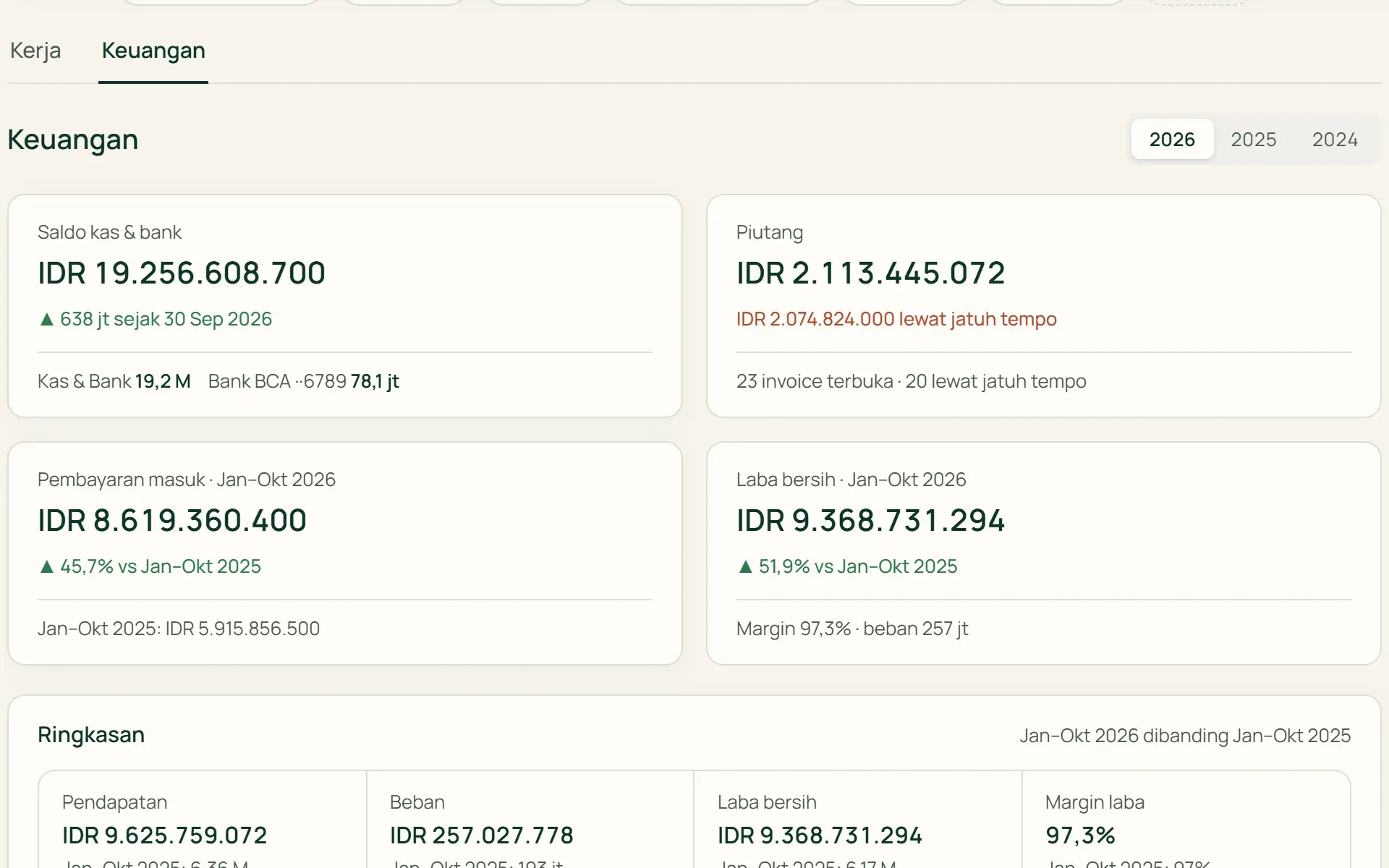
Task: Open the Piutang card title
Action: 770,232
